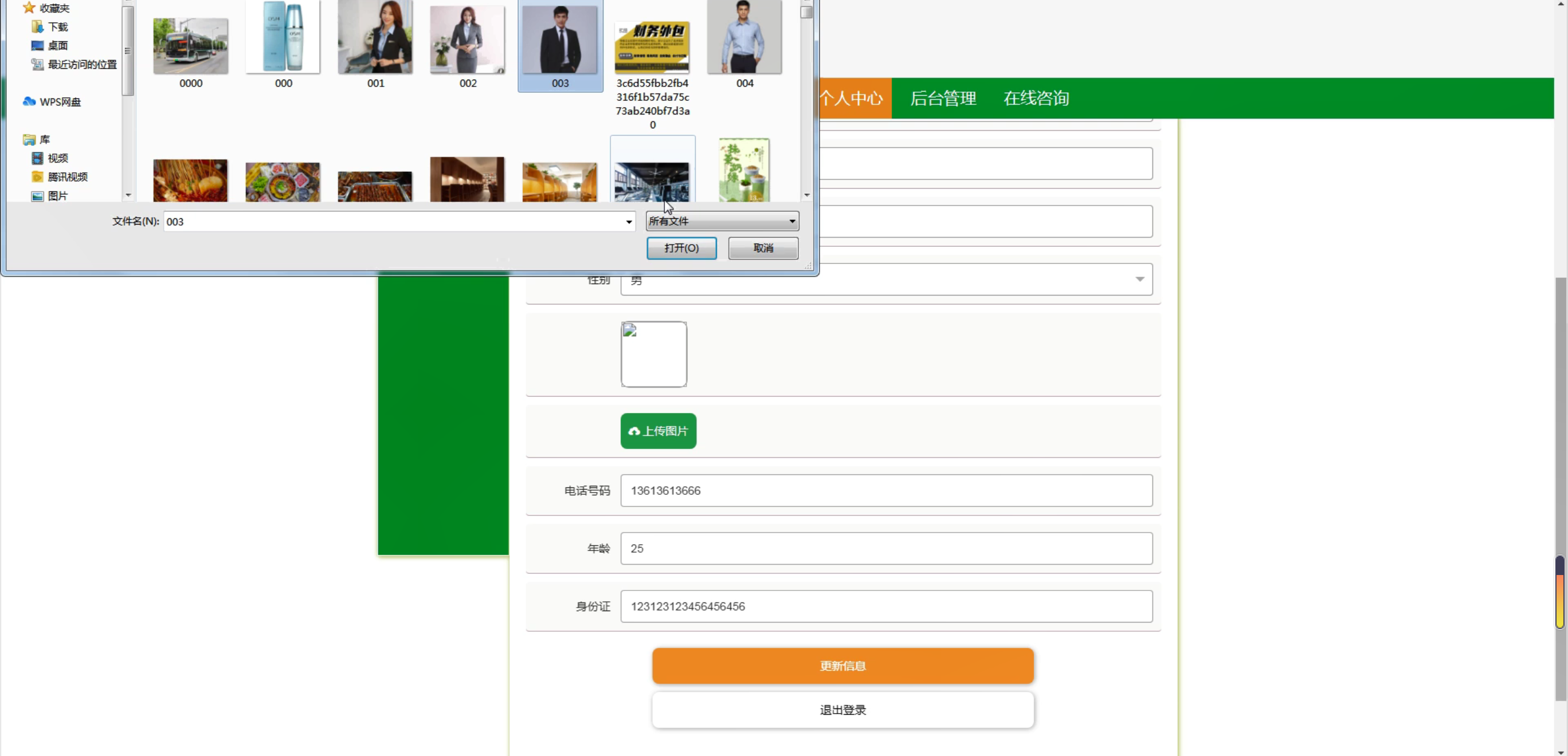Viewport: 1568px width, 756px height.
Task: Open the Downloads folder in favorites
Action: (57, 27)
